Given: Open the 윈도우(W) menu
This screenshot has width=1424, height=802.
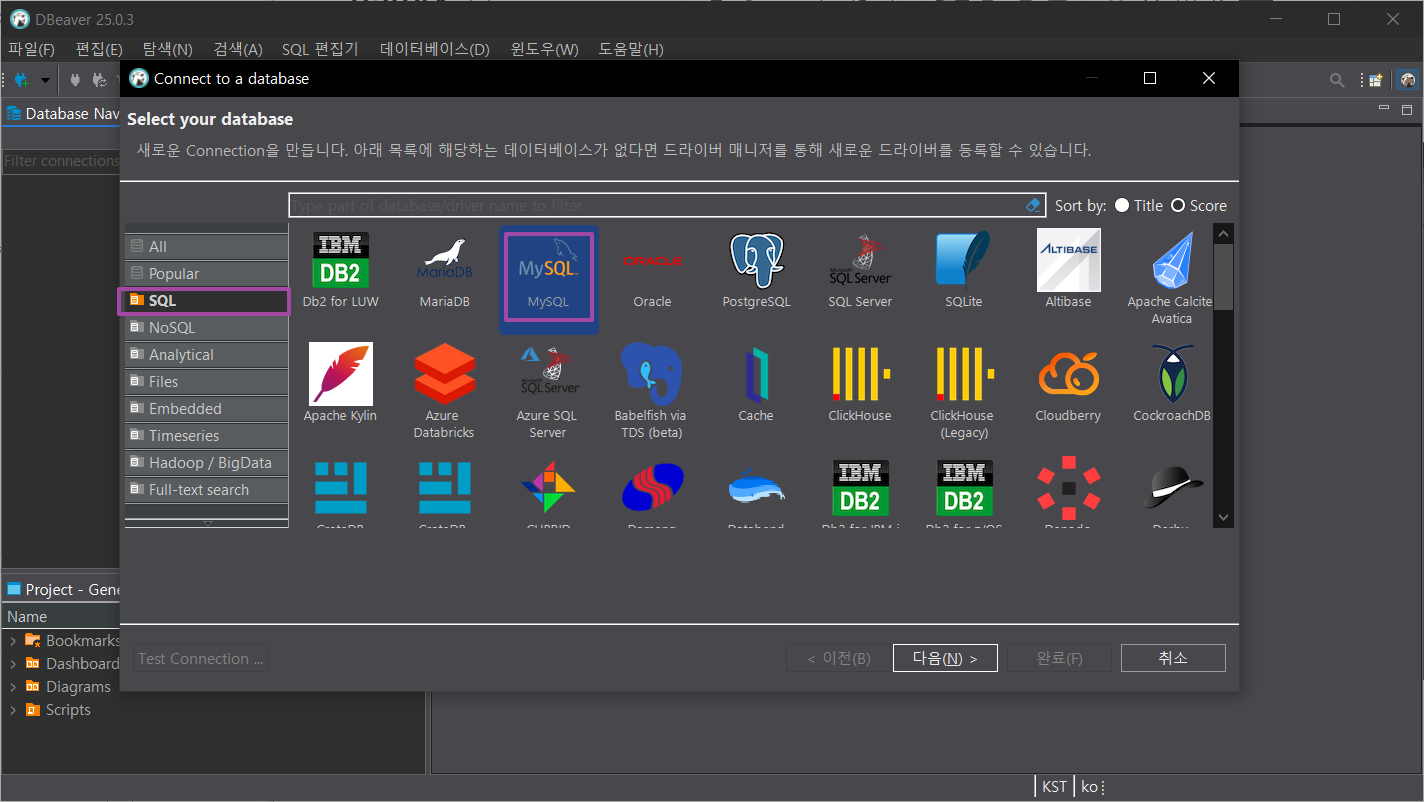Looking at the screenshot, I should [544, 49].
